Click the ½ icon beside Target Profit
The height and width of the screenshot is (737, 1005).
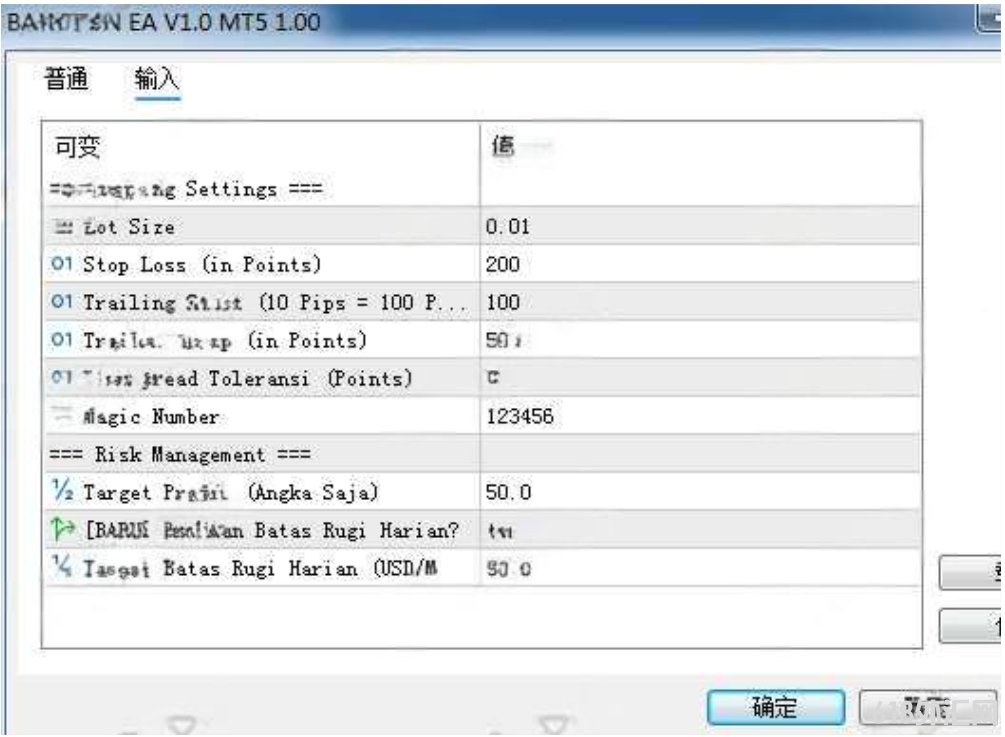click(62, 492)
